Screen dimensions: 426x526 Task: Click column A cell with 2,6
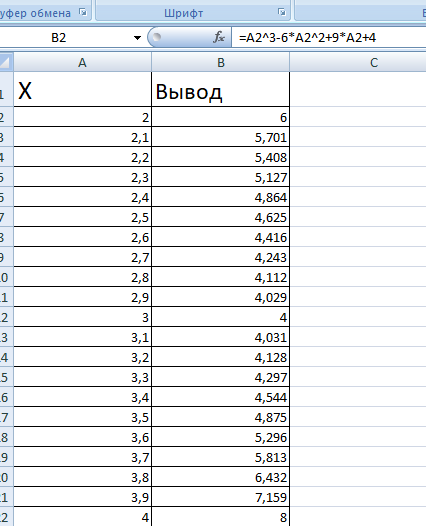click(83, 237)
